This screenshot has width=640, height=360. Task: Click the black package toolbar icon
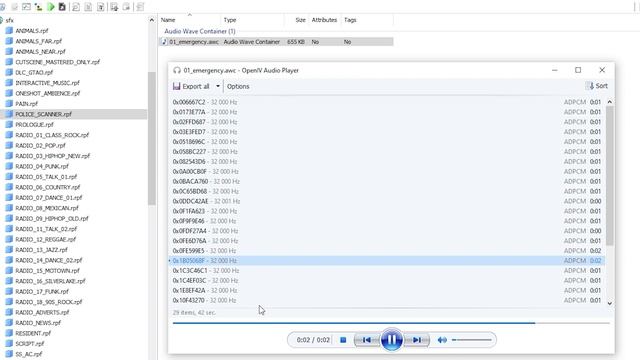(62, 7)
